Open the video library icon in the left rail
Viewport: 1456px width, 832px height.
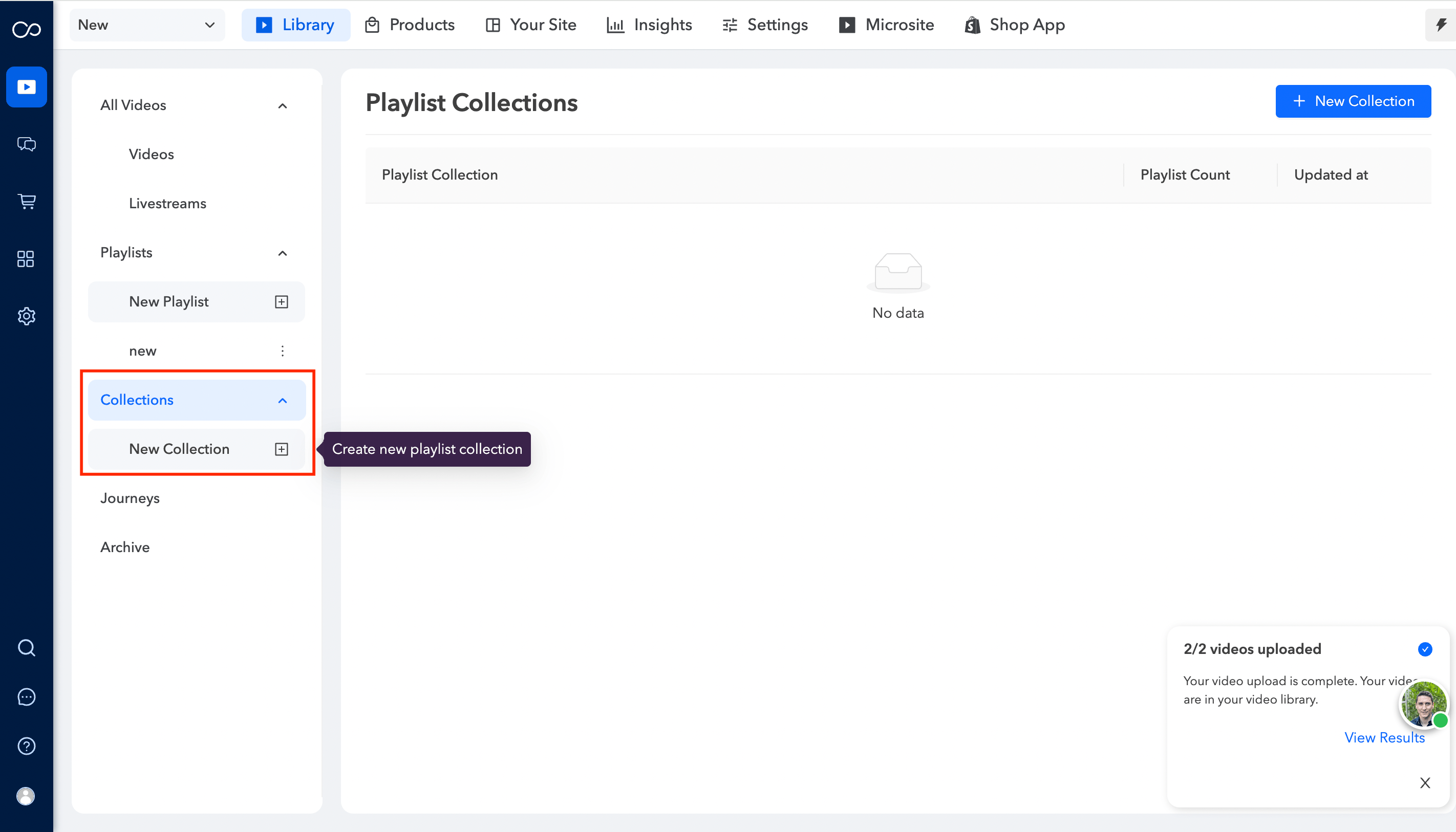coord(26,87)
